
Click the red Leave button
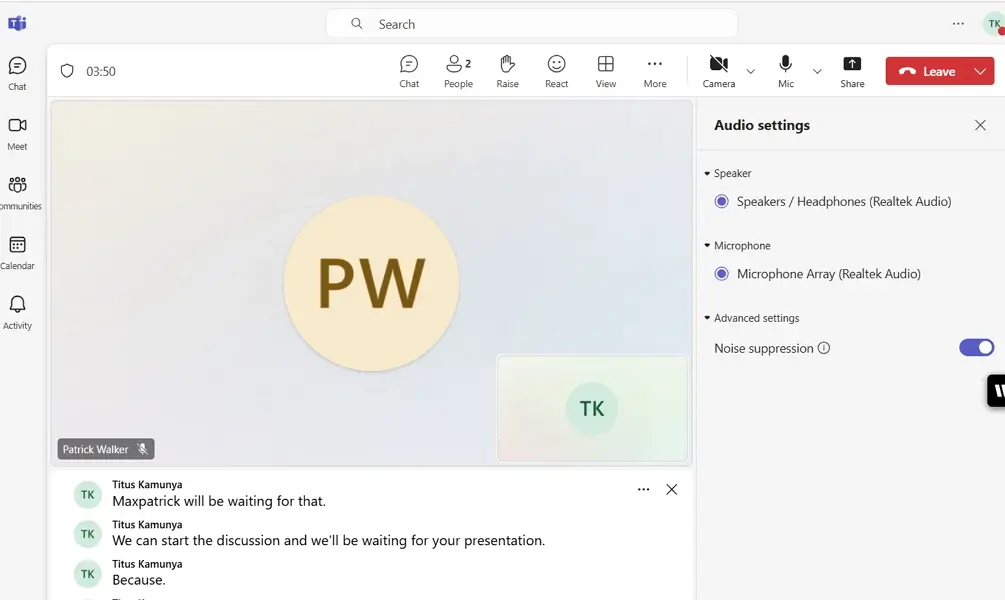click(x=927, y=71)
